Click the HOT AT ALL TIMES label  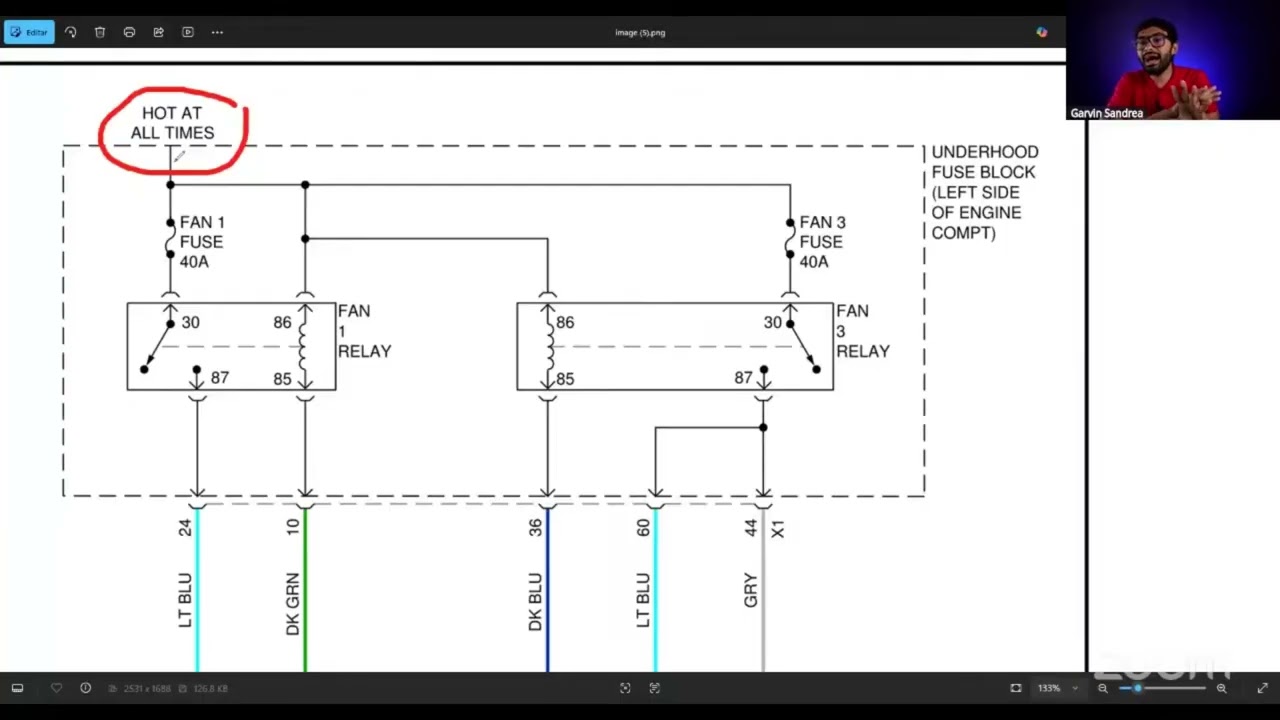click(172, 123)
